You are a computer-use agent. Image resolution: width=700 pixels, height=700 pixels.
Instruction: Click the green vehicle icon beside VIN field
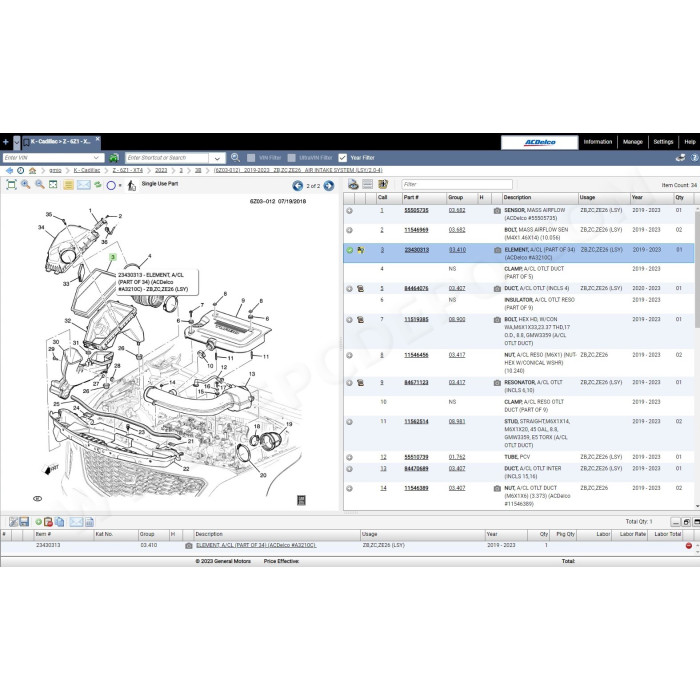point(114,158)
